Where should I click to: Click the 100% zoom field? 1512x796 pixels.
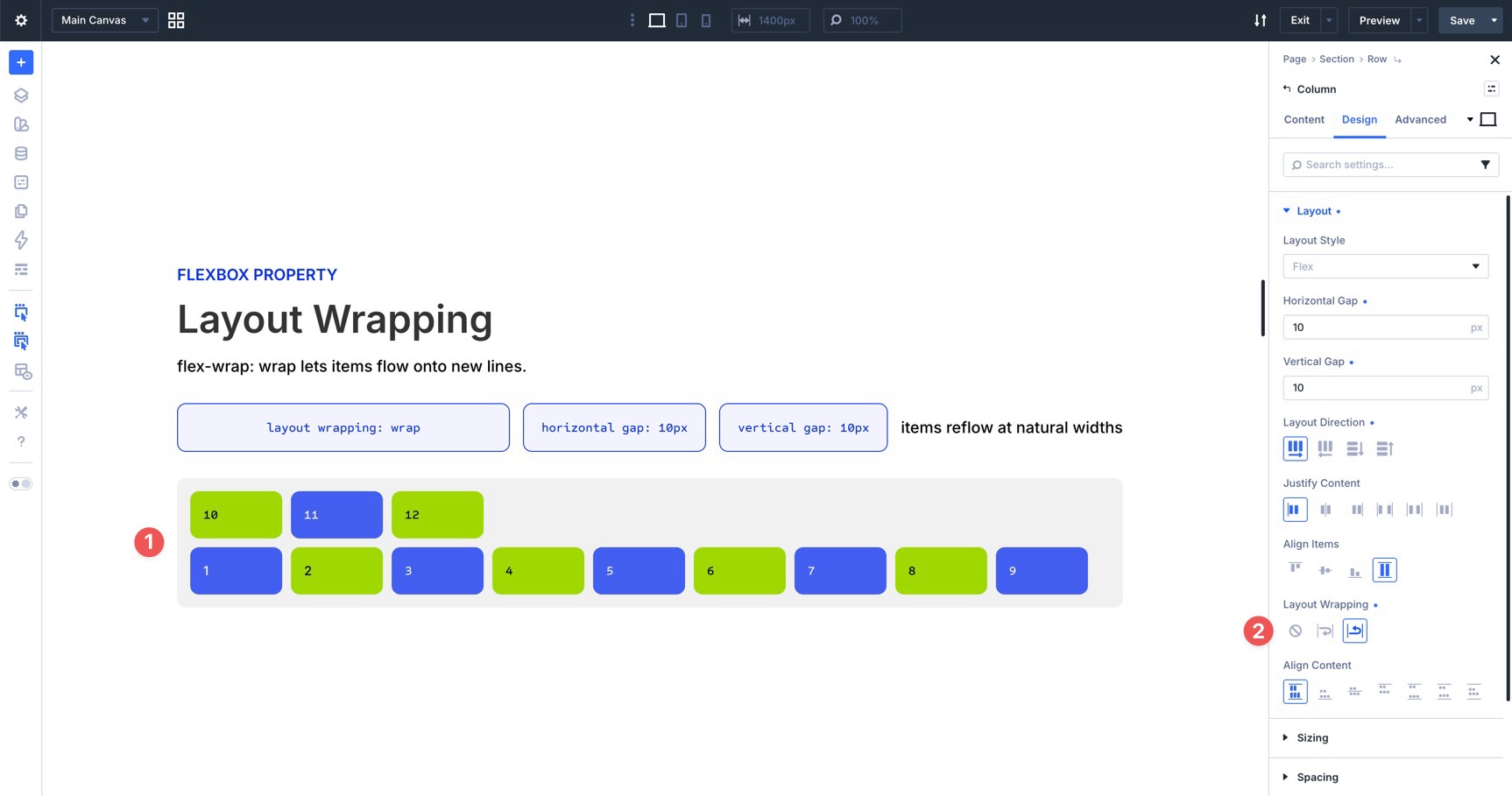(863, 20)
